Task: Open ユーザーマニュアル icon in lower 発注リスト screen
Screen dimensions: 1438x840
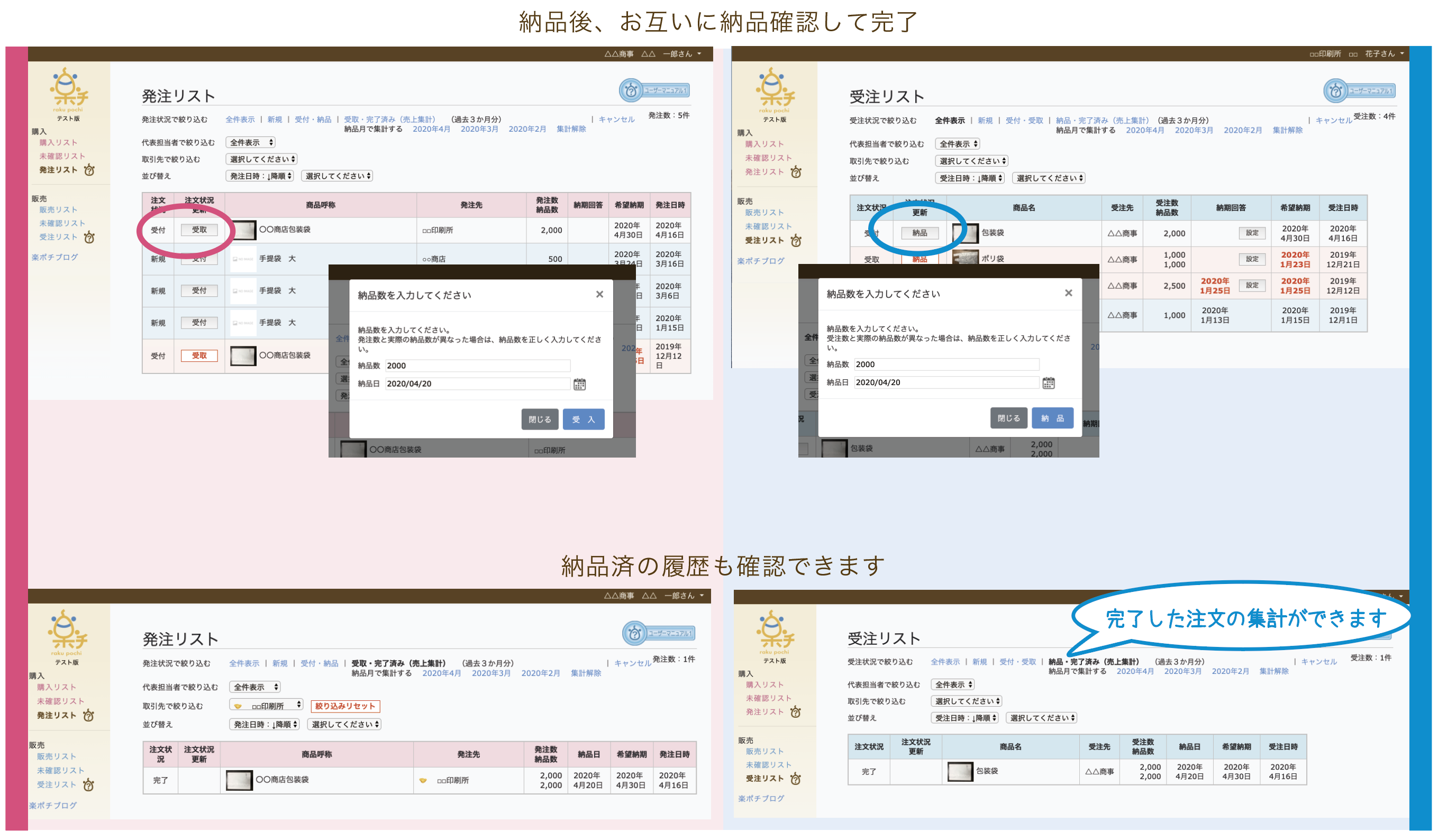Action: pos(659,633)
